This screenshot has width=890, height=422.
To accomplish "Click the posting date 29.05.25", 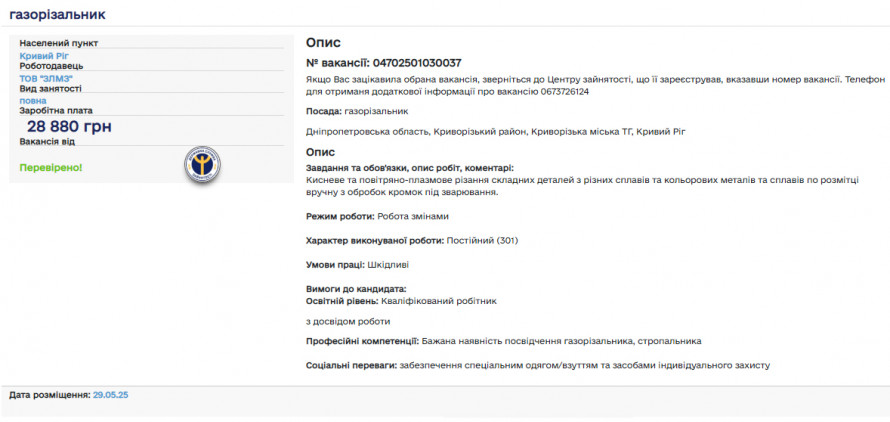I will [110, 395].
